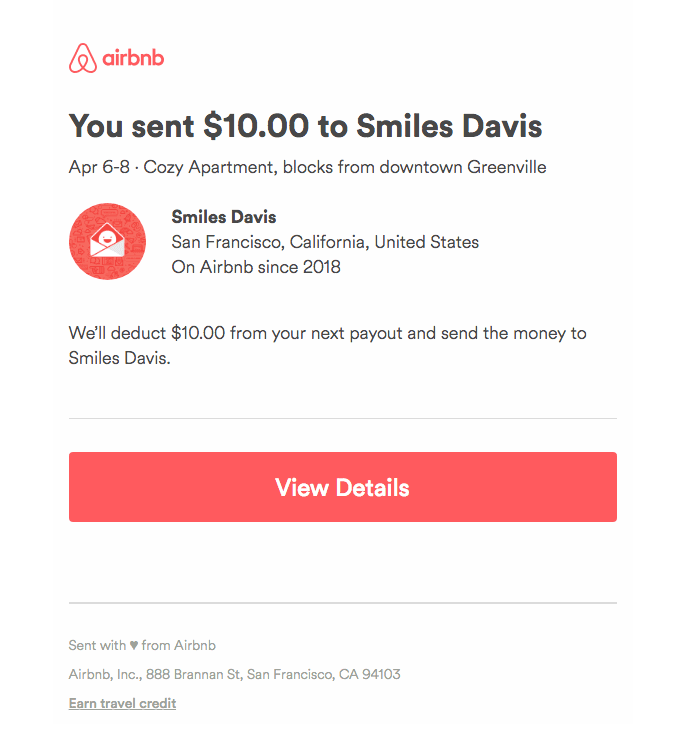Click the heart icon in the footer

click(134, 646)
